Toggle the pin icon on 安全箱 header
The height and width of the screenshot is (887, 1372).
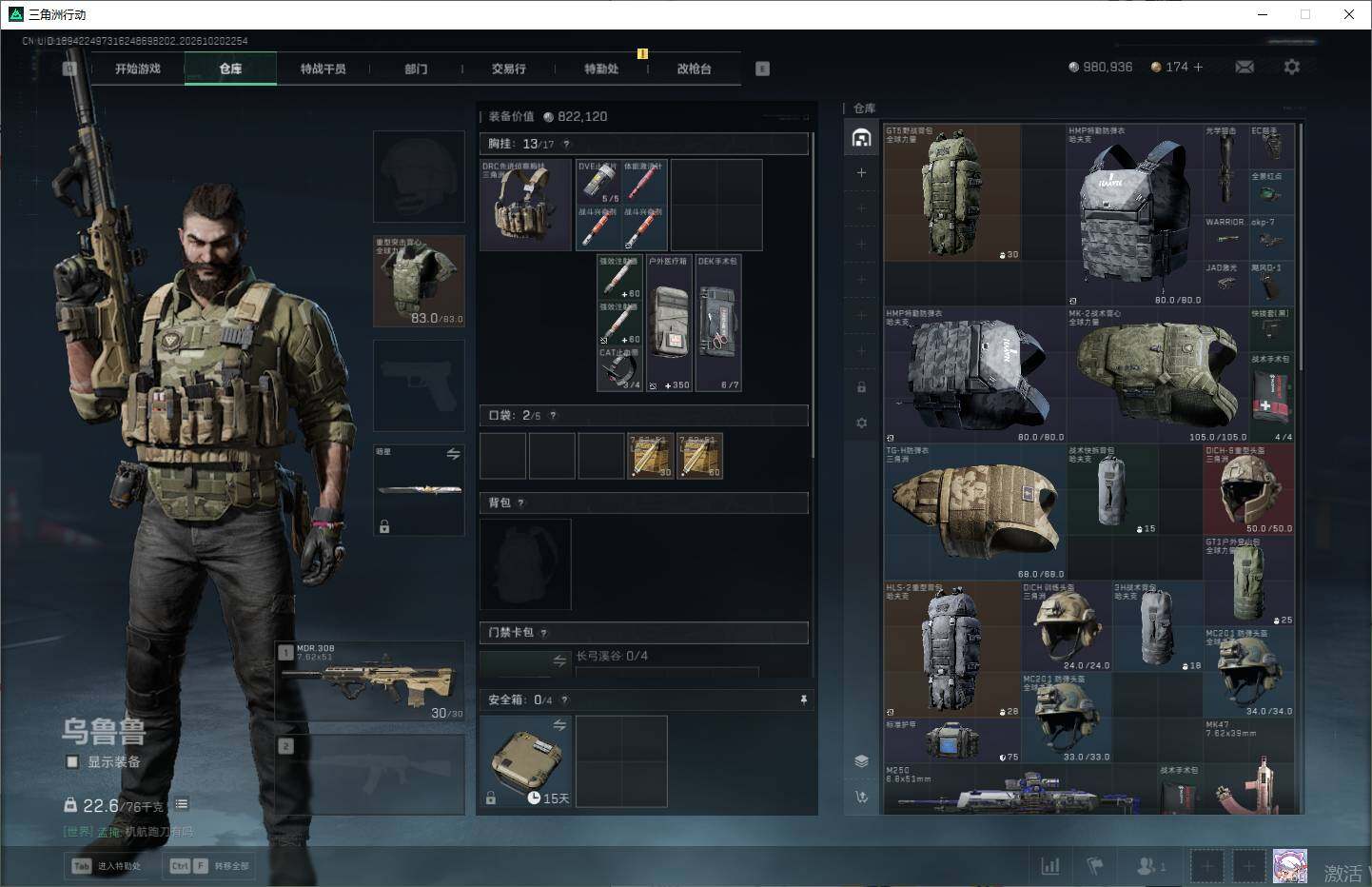click(803, 700)
